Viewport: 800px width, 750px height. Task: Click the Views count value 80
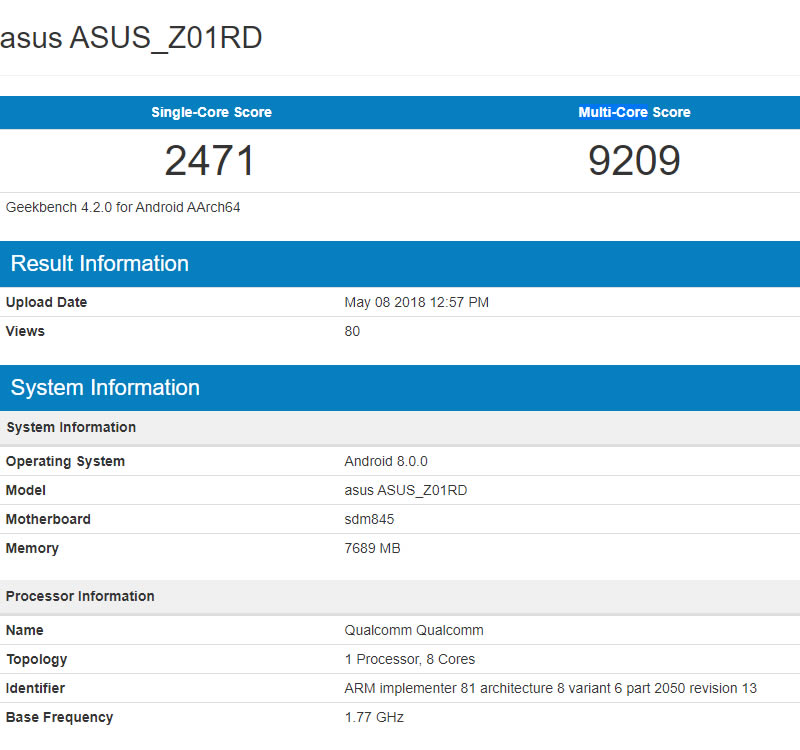point(352,331)
